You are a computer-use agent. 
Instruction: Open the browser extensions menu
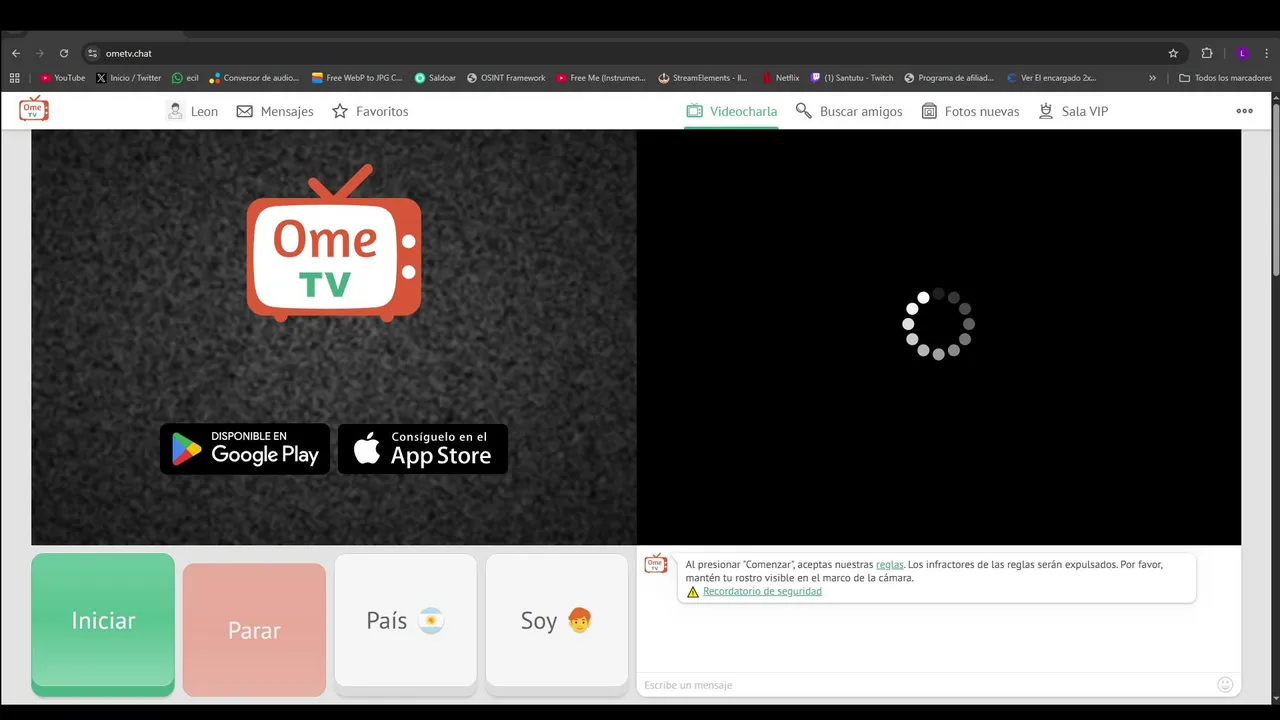(x=1207, y=53)
